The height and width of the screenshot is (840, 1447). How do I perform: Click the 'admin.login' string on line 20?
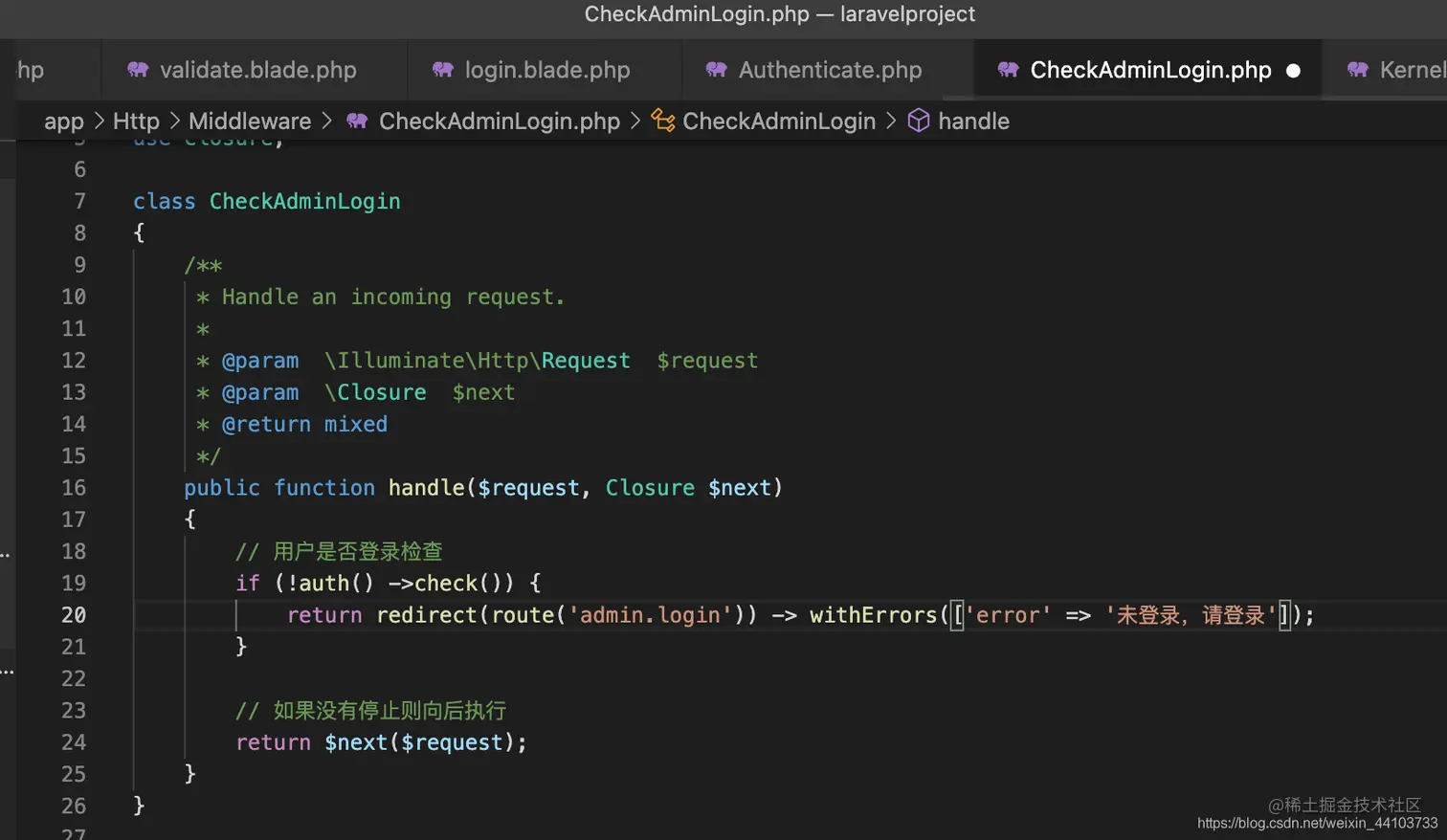tap(650, 615)
